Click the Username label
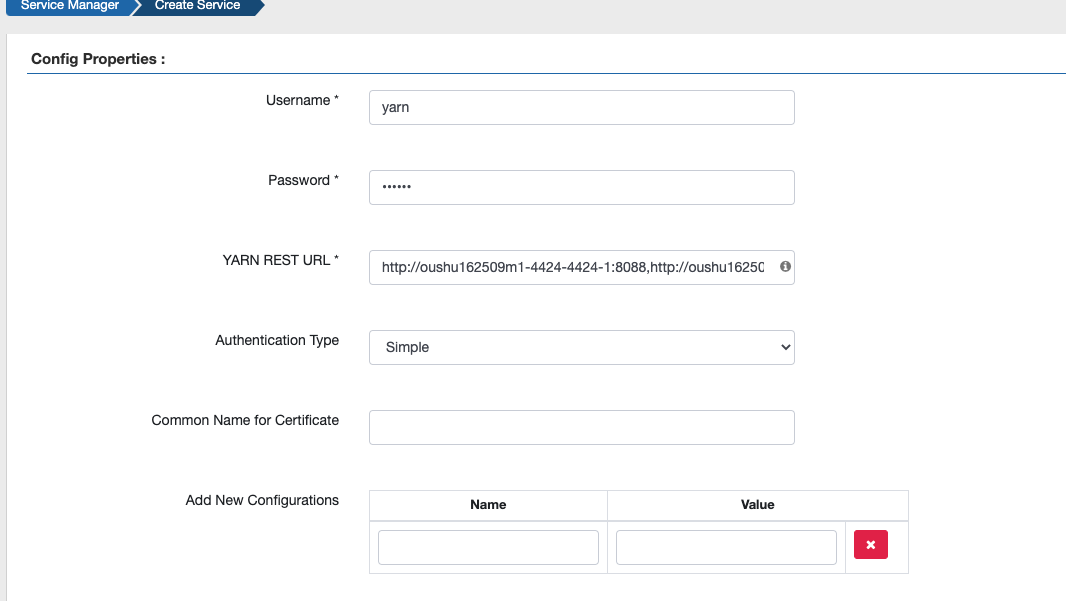1066x601 pixels. click(302, 101)
